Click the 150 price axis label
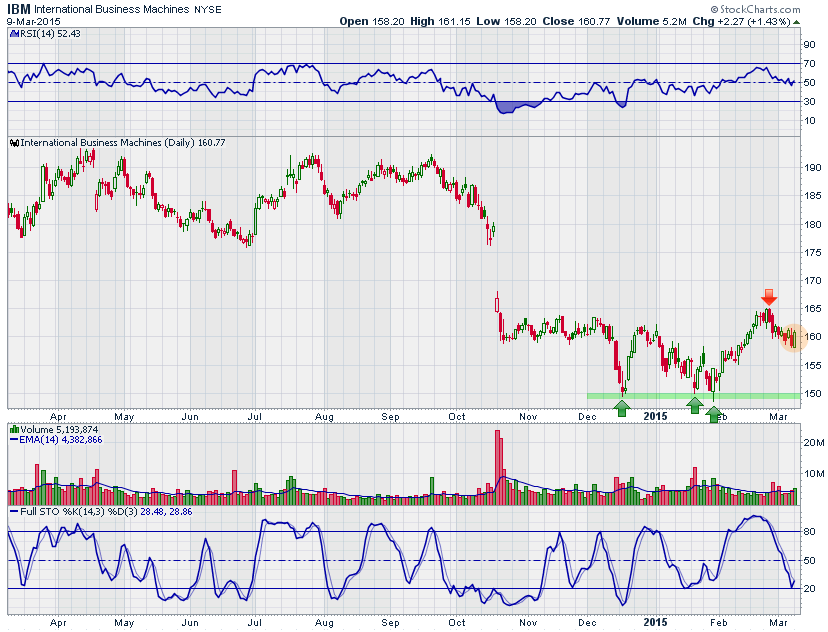 pyautogui.click(x=812, y=393)
